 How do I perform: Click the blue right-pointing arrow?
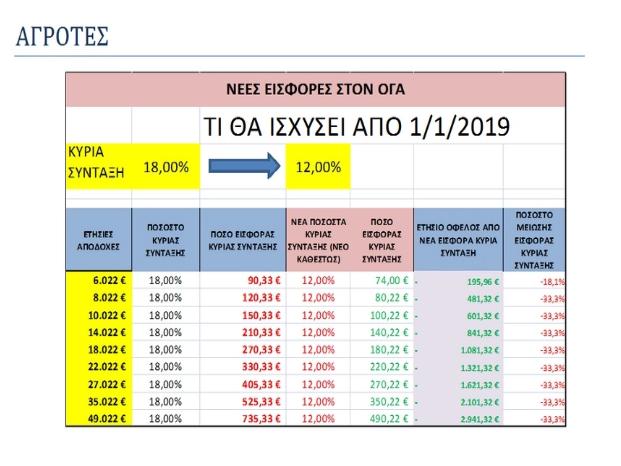tap(242, 167)
